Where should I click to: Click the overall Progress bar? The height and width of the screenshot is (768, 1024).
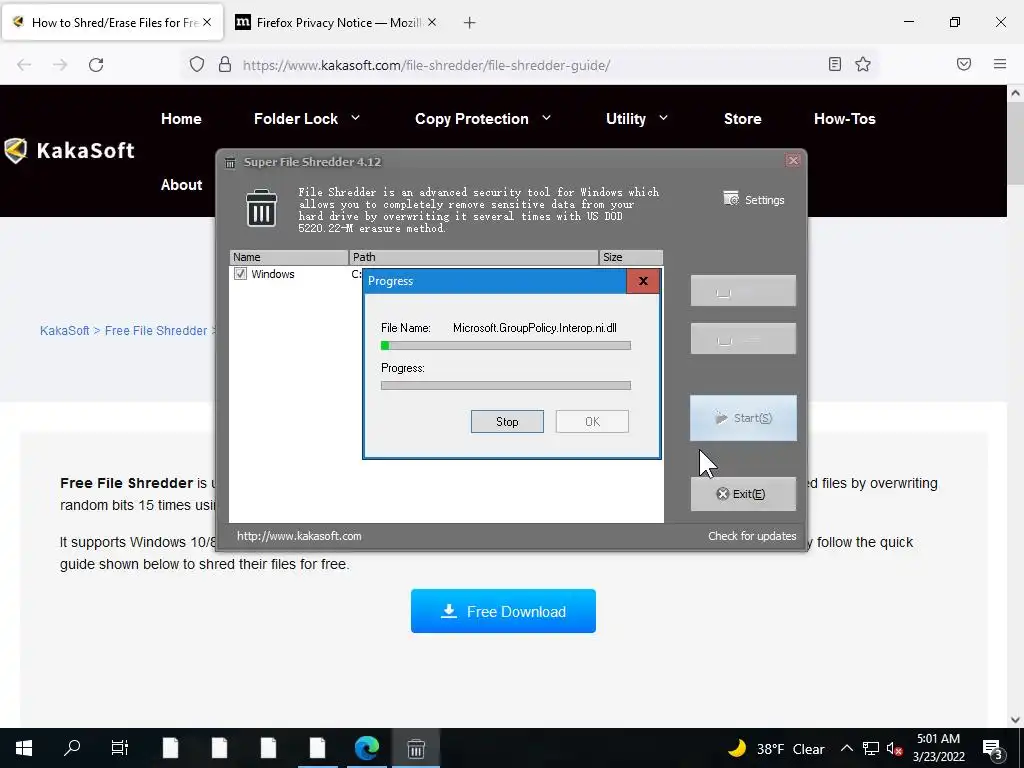[505, 385]
